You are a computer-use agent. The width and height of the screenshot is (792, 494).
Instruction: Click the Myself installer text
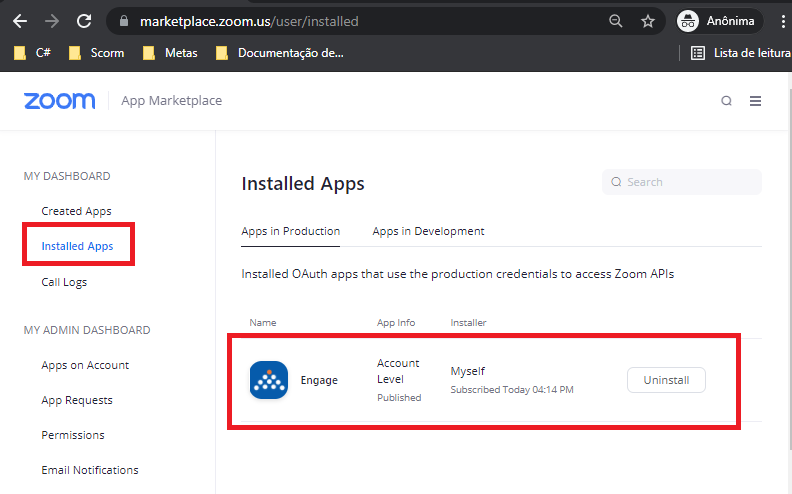click(x=468, y=371)
